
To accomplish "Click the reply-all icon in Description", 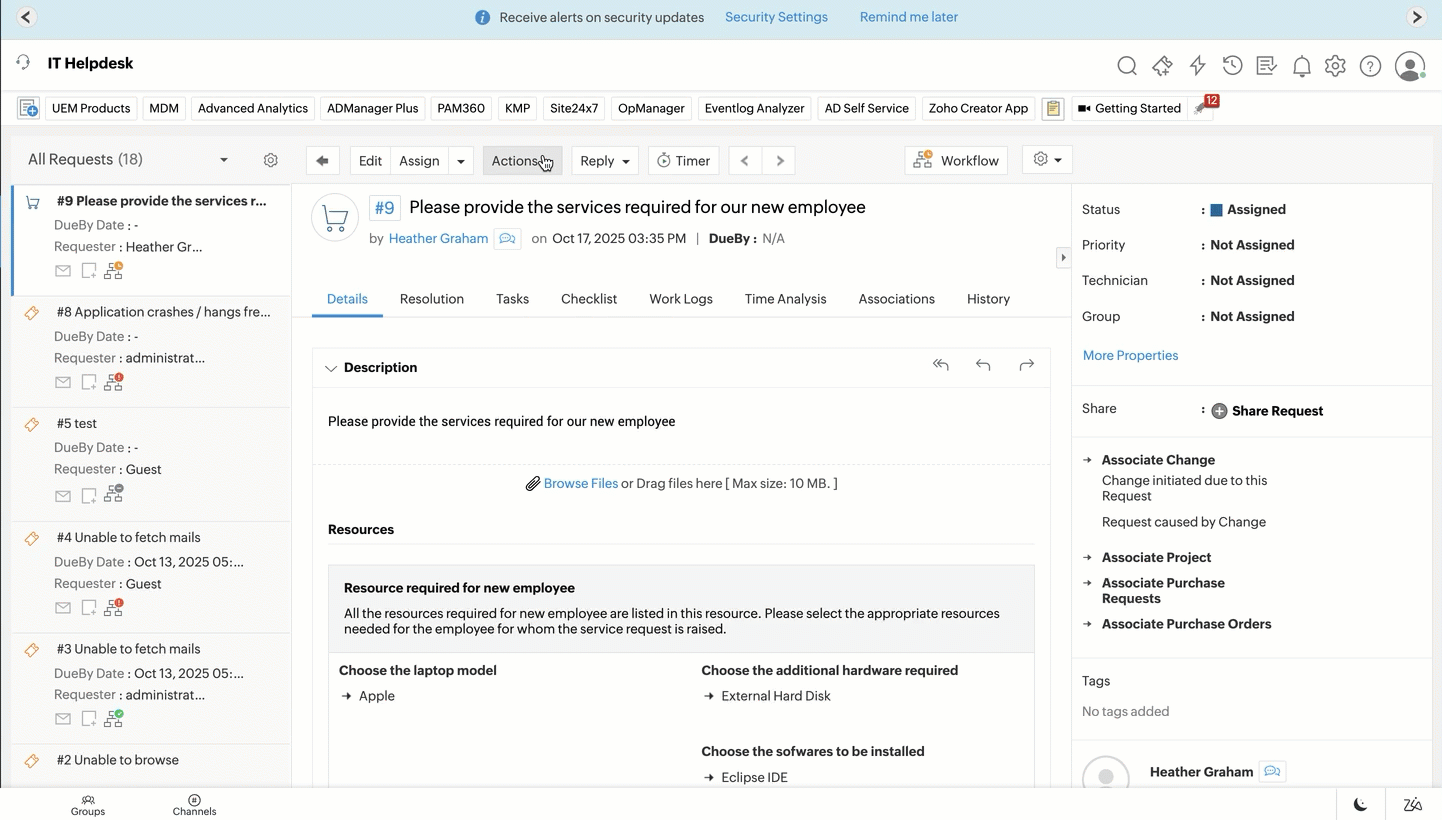I will [x=940, y=365].
